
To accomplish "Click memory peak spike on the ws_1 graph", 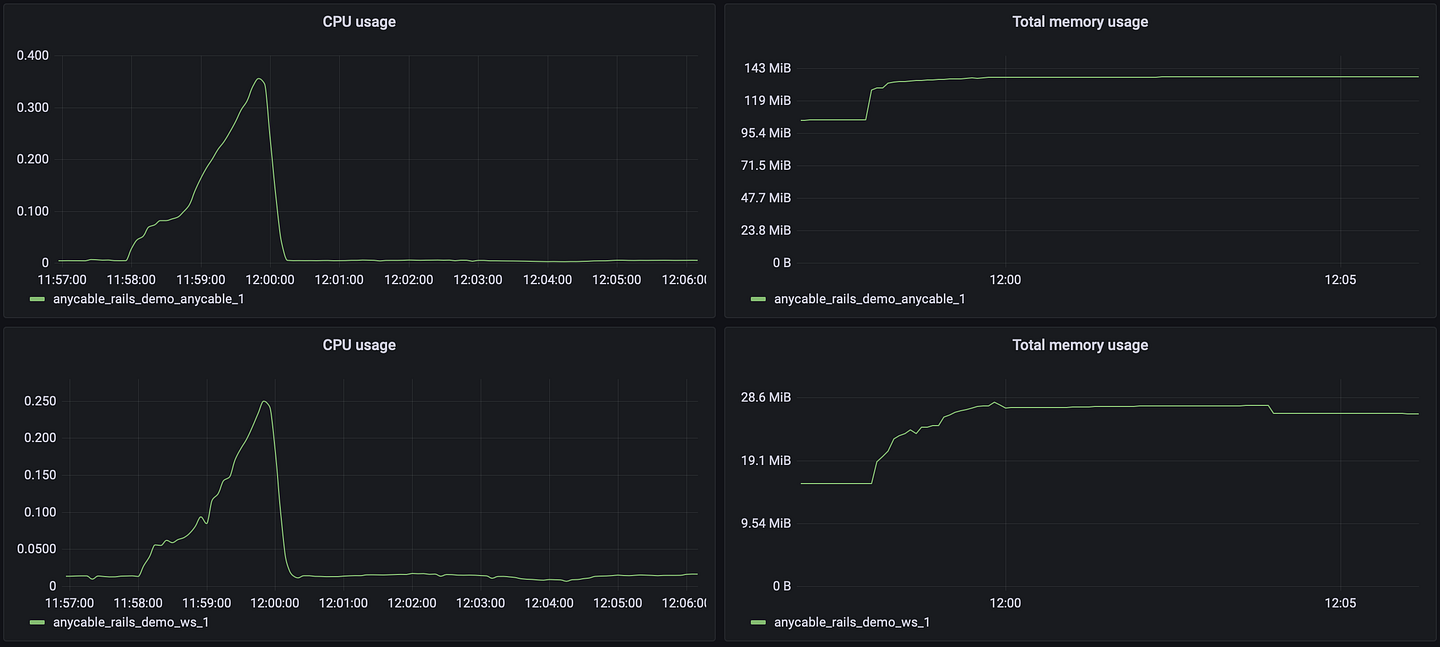I will [x=994, y=403].
